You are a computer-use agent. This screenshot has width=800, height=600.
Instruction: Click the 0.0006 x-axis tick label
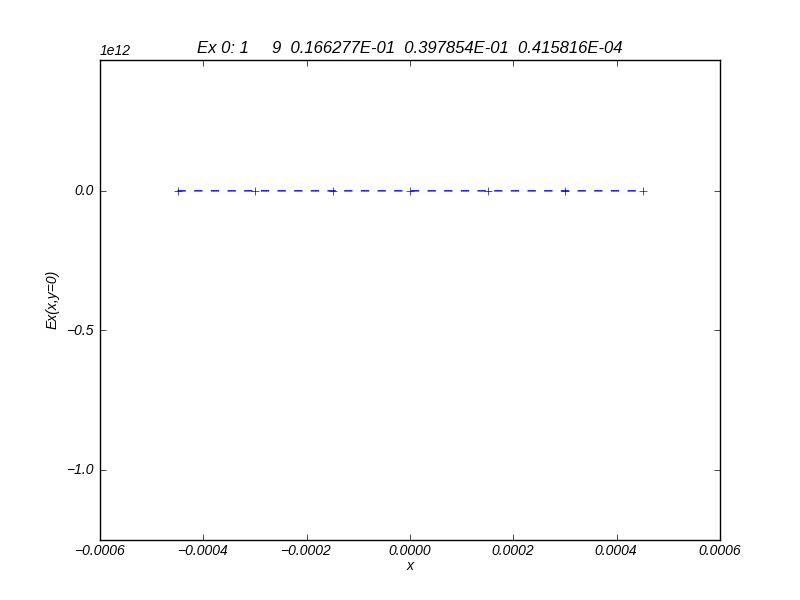point(720,550)
